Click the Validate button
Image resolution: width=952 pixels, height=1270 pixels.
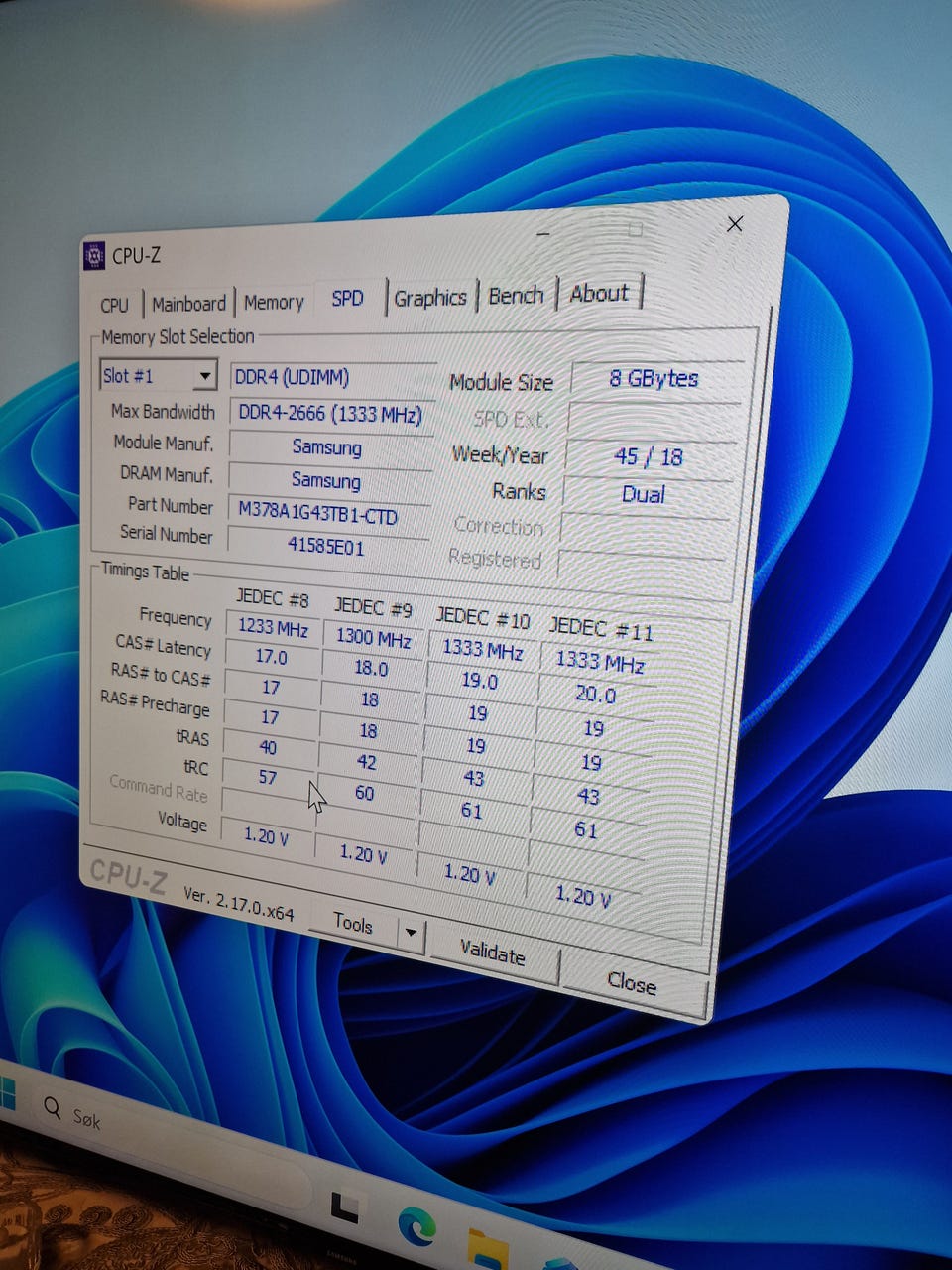pos(493,953)
